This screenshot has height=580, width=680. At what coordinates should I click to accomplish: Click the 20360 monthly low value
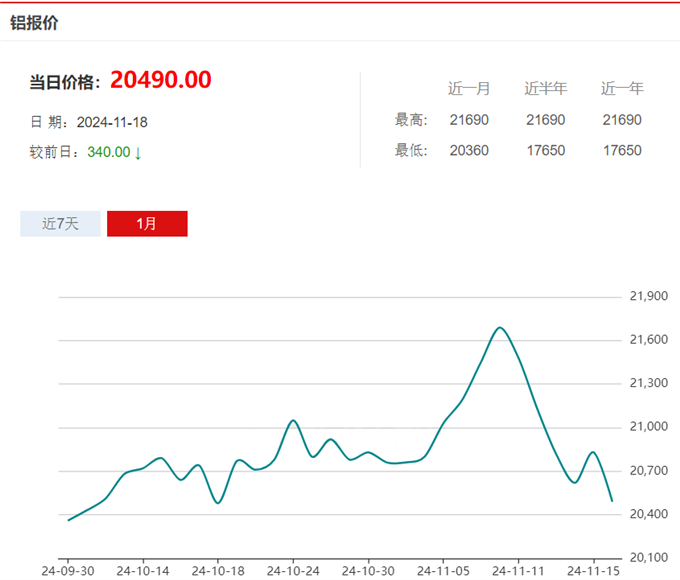(469, 151)
